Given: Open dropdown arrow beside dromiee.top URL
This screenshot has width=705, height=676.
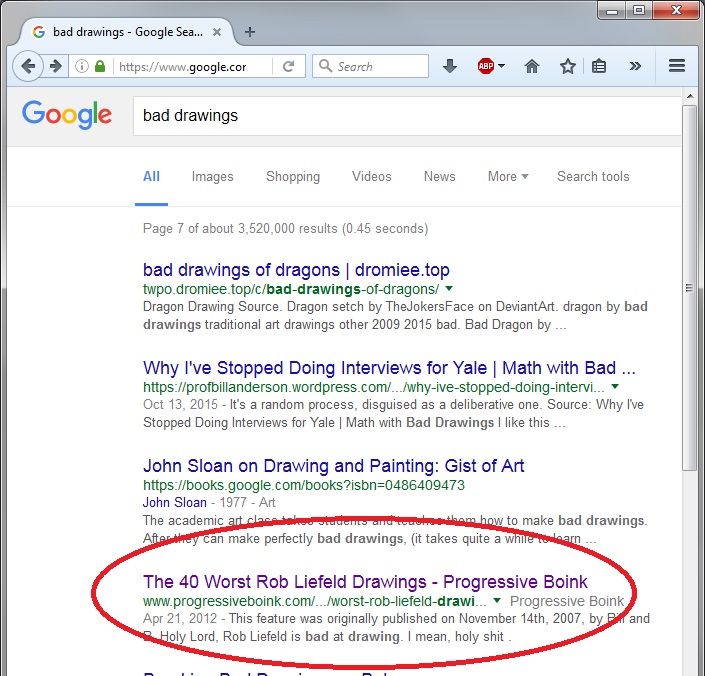Looking at the screenshot, I should 450,290.
